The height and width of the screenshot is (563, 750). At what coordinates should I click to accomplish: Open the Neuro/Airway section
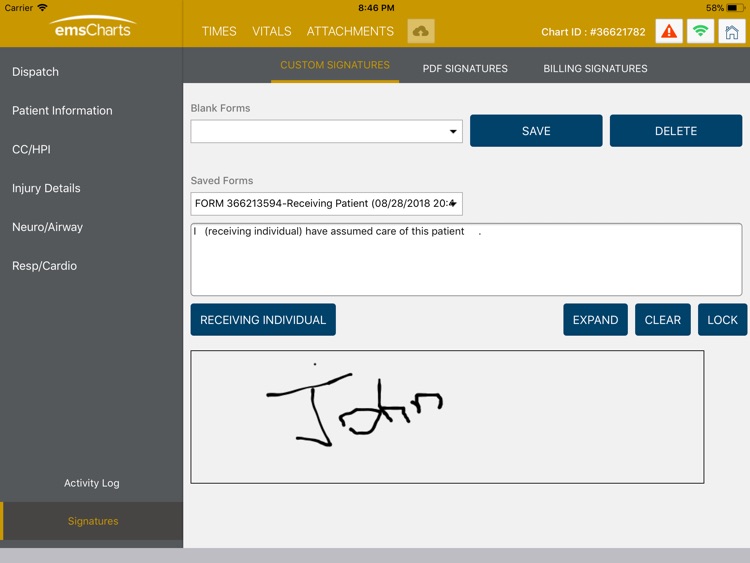pos(47,227)
